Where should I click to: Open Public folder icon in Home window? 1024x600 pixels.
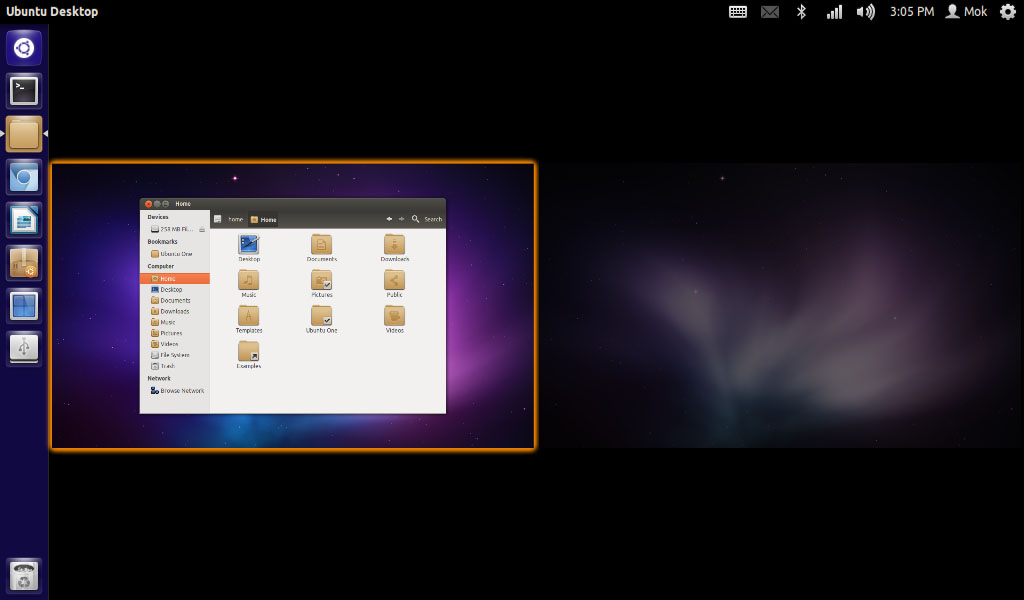(x=394, y=283)
